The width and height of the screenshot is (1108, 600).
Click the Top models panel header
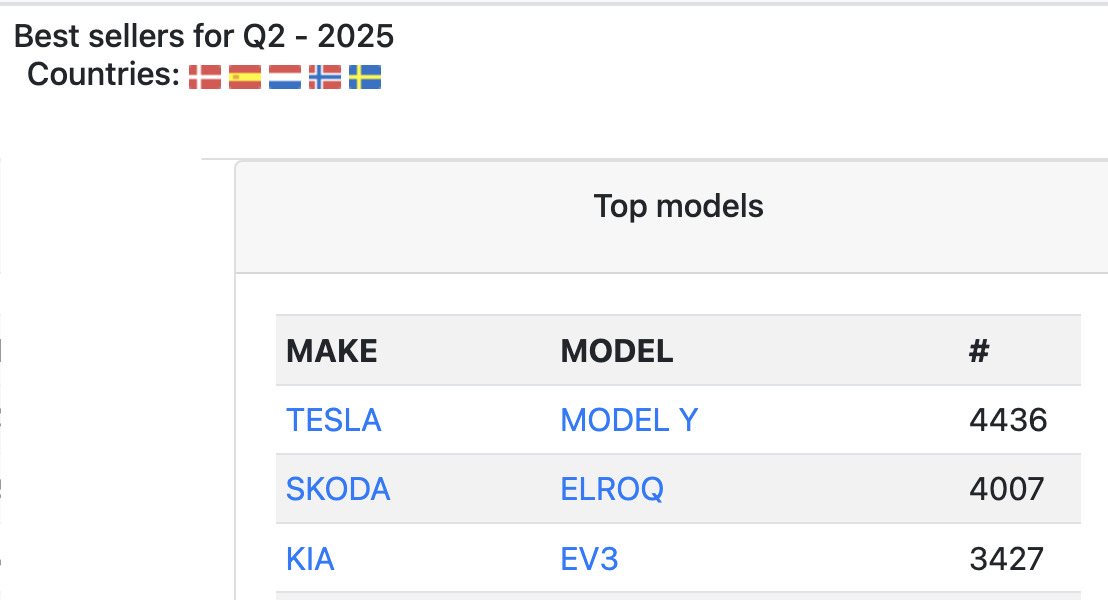[x=678, y=206]
